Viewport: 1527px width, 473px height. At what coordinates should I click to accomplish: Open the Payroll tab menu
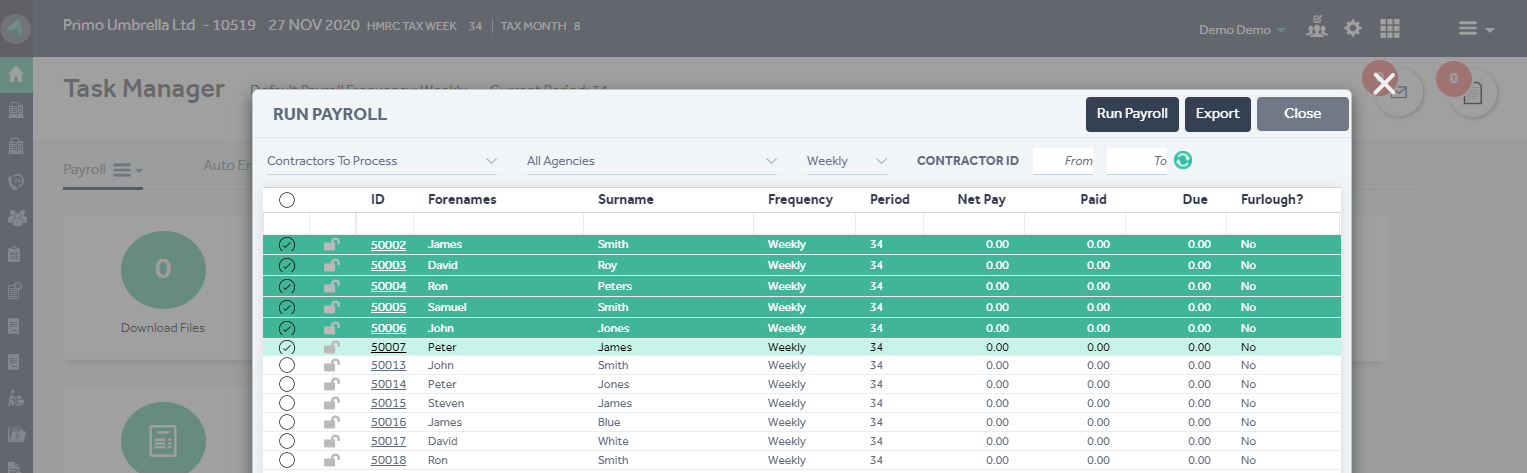(x=103, y=170)
